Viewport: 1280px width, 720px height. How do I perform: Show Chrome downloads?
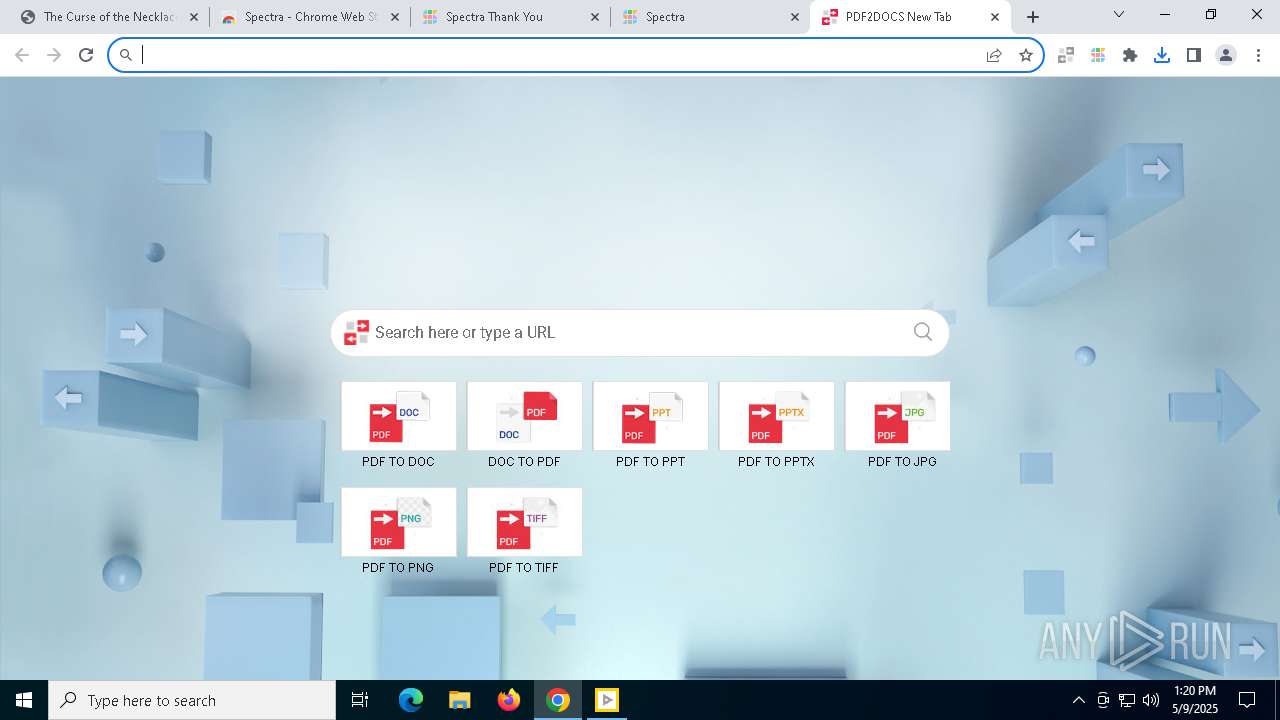[x=1162, y=55]
